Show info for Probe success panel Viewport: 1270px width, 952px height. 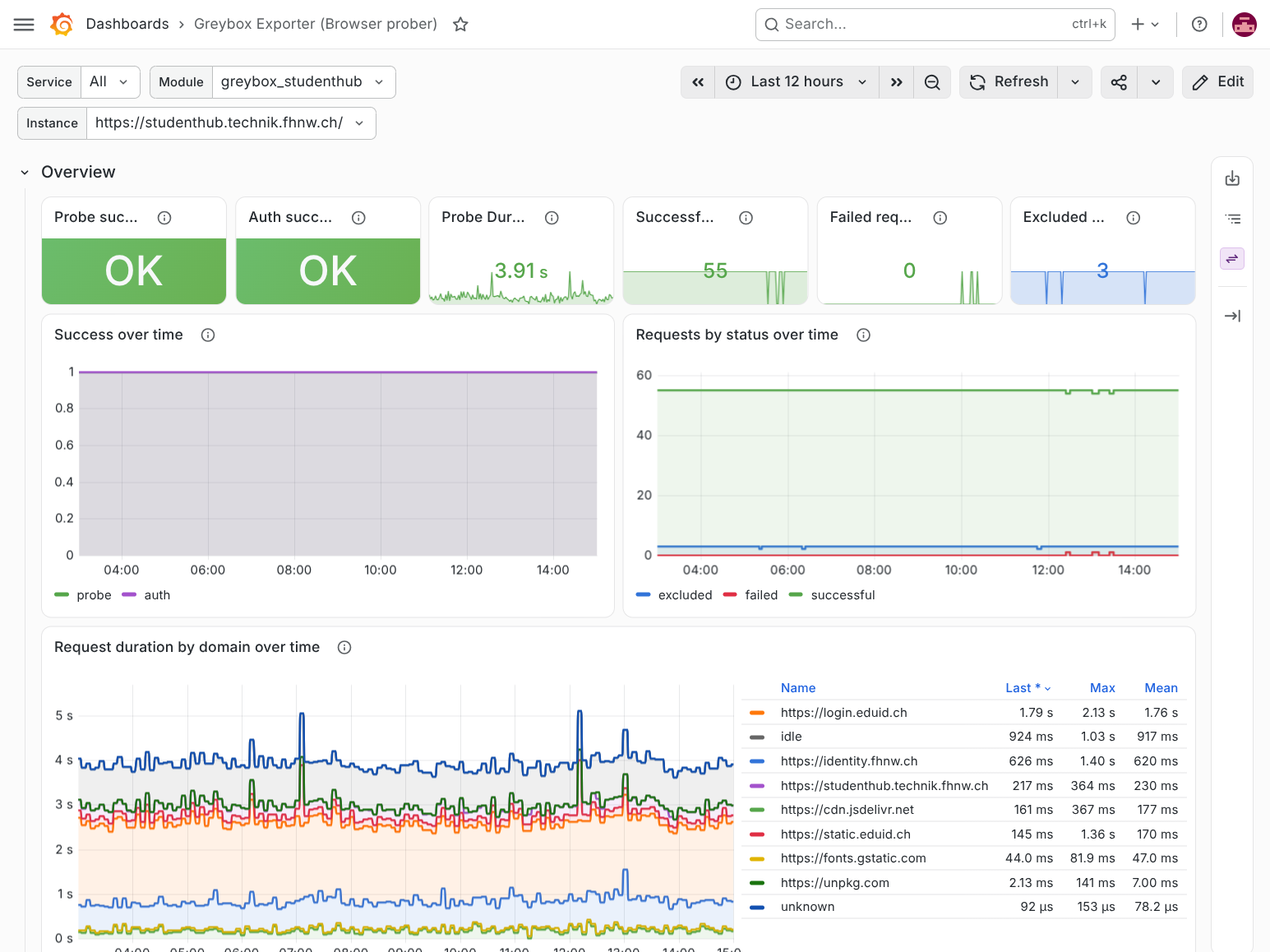(164, 218)
